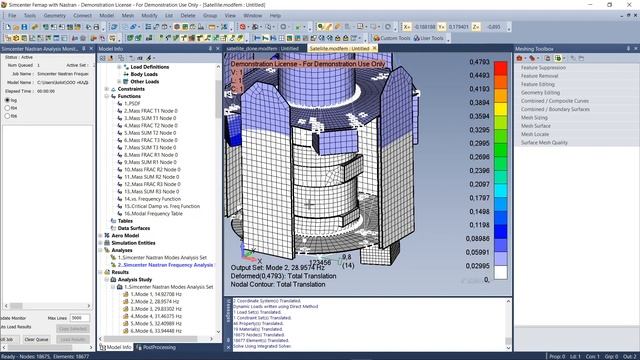This screenshot has width=640, height=360.
Task: Close the Satellite.modfem view tab
Action: (374, 48)
